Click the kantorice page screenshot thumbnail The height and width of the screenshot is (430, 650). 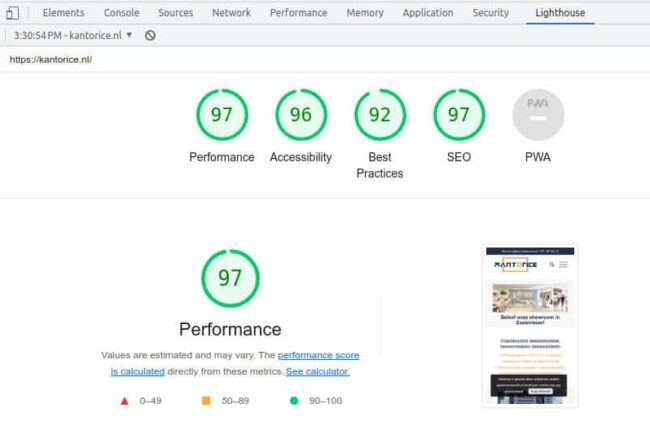click(x=530, y=326)
